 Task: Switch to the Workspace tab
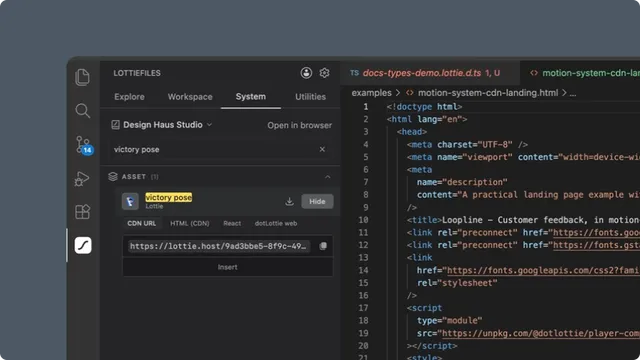tap(190, 97)
